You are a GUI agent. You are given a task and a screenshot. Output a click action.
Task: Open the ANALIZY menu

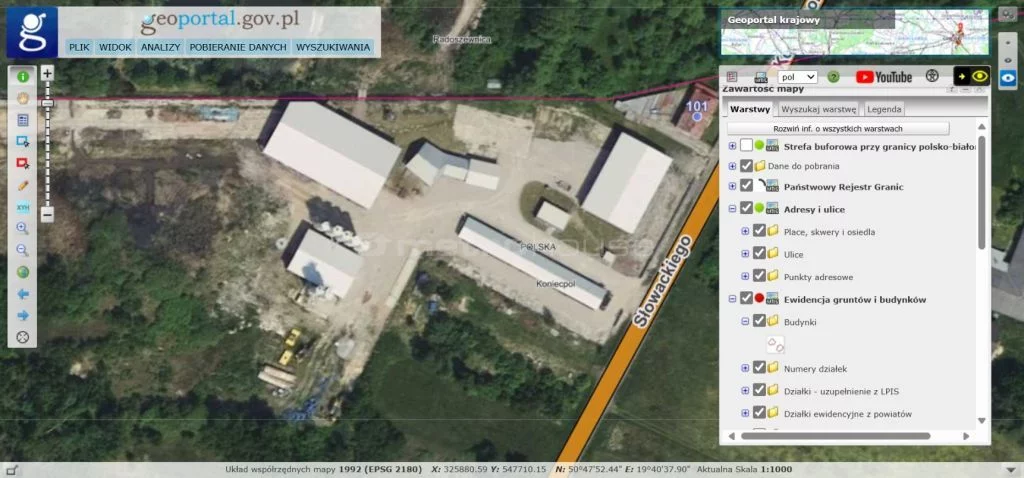161,47
